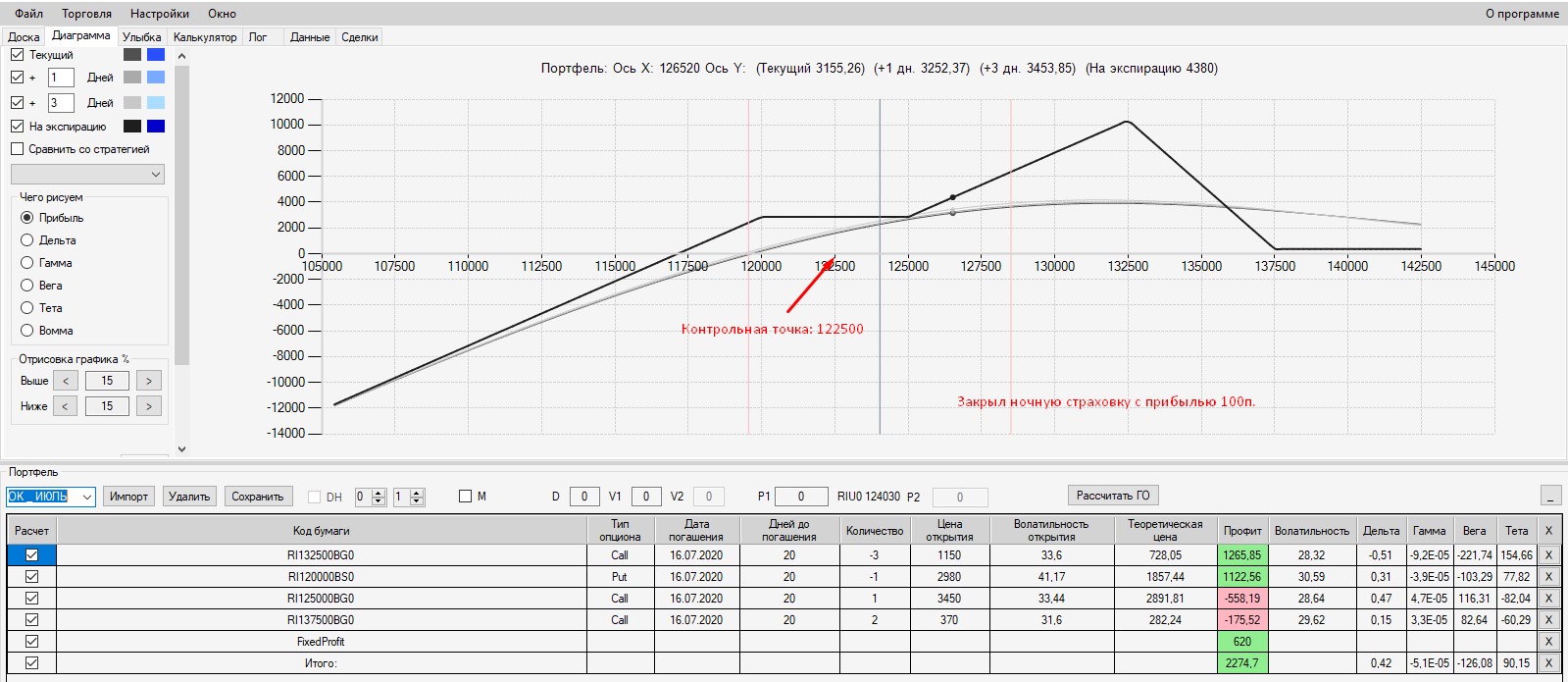The height and width of the screenshot is (682, 1568).
Task: Toggle Текущий chart line checkbox
Action: pos(17,55)
